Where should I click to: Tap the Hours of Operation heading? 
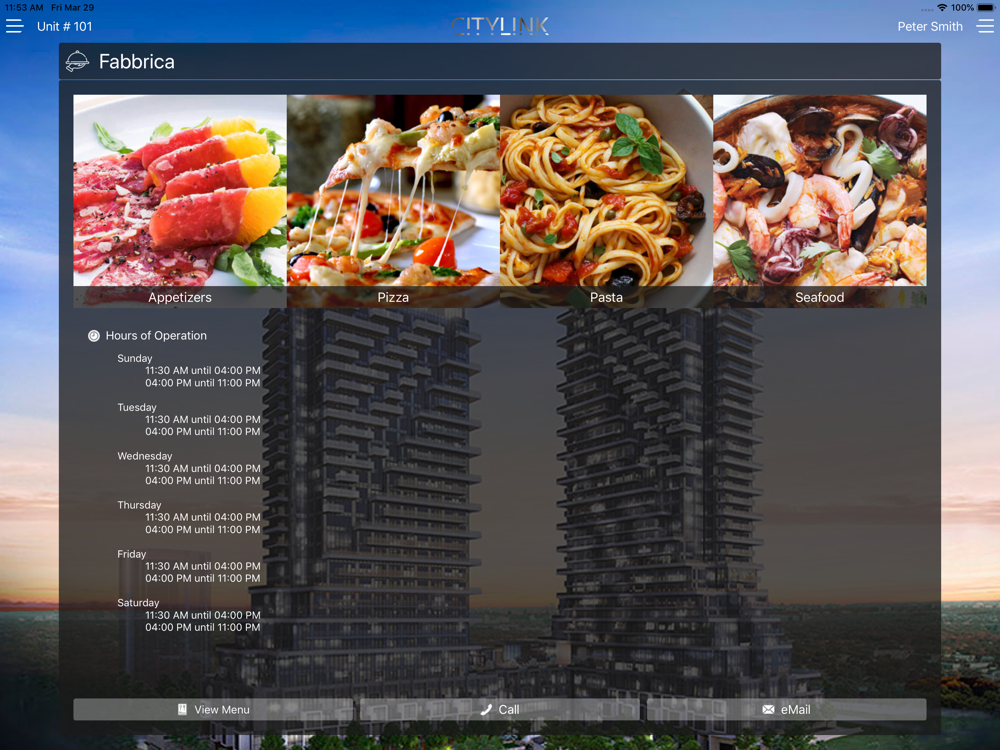(156, 335)
